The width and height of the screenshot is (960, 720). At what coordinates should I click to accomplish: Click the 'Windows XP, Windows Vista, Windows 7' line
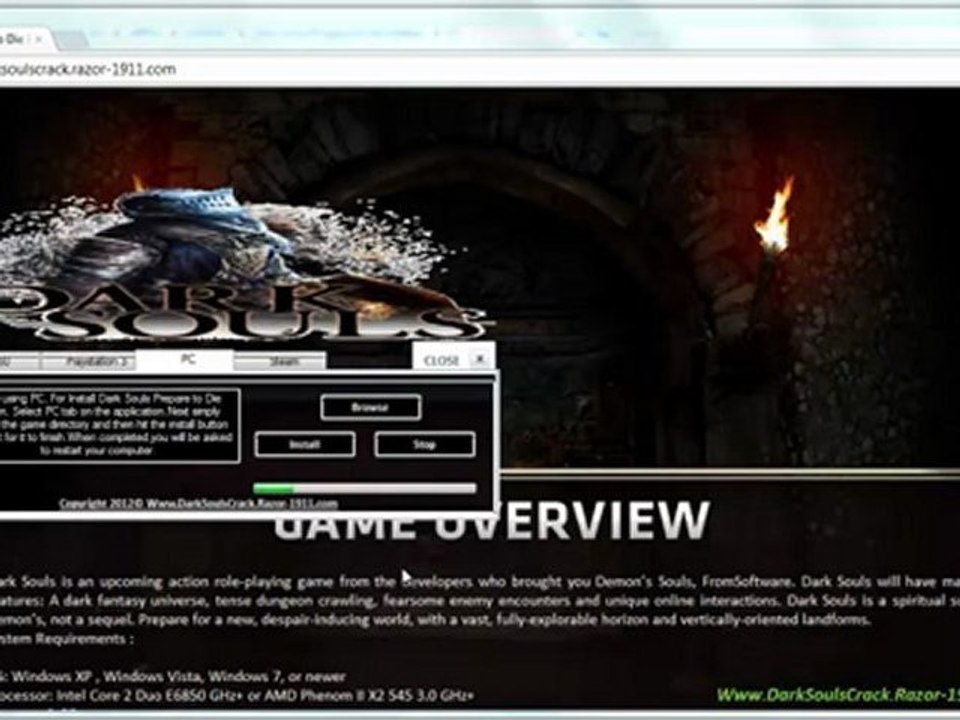click(x=173, y=677)
